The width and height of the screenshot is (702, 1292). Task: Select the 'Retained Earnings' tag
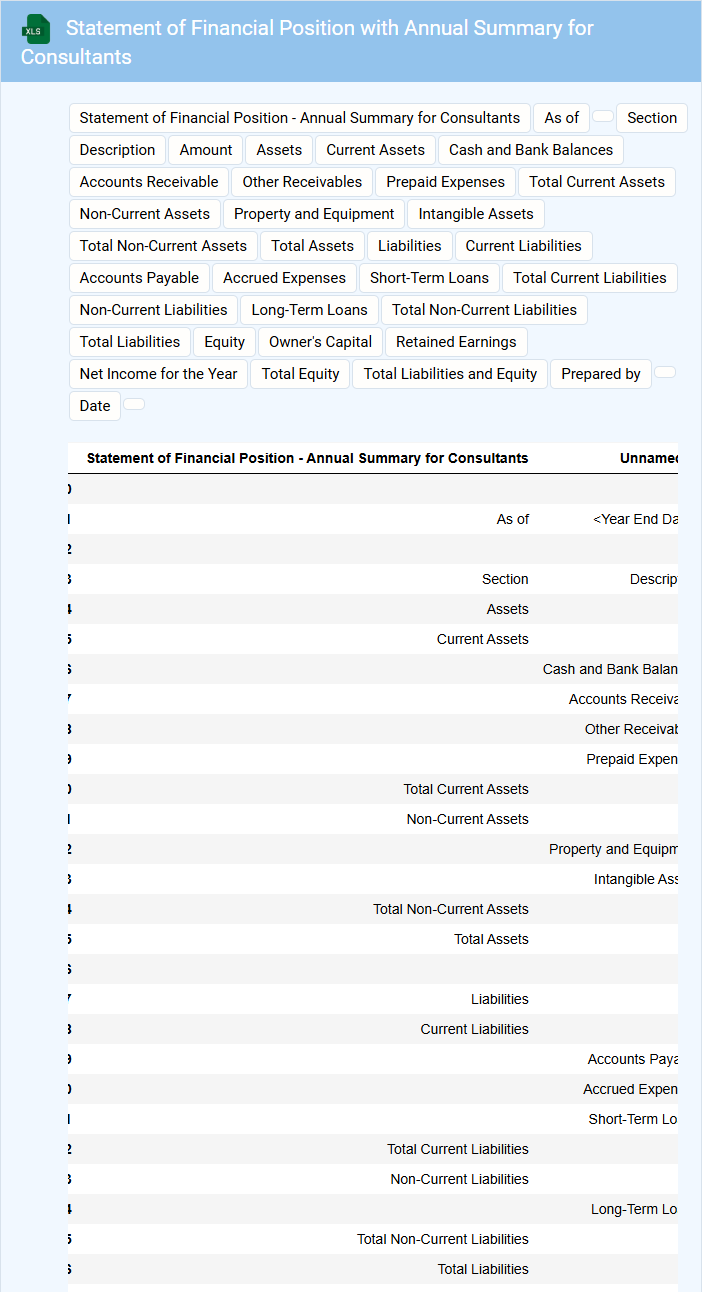point(456,342)
